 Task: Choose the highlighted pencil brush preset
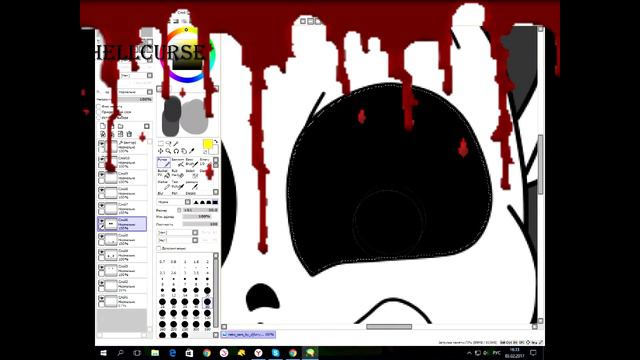[x=164, y=162]
